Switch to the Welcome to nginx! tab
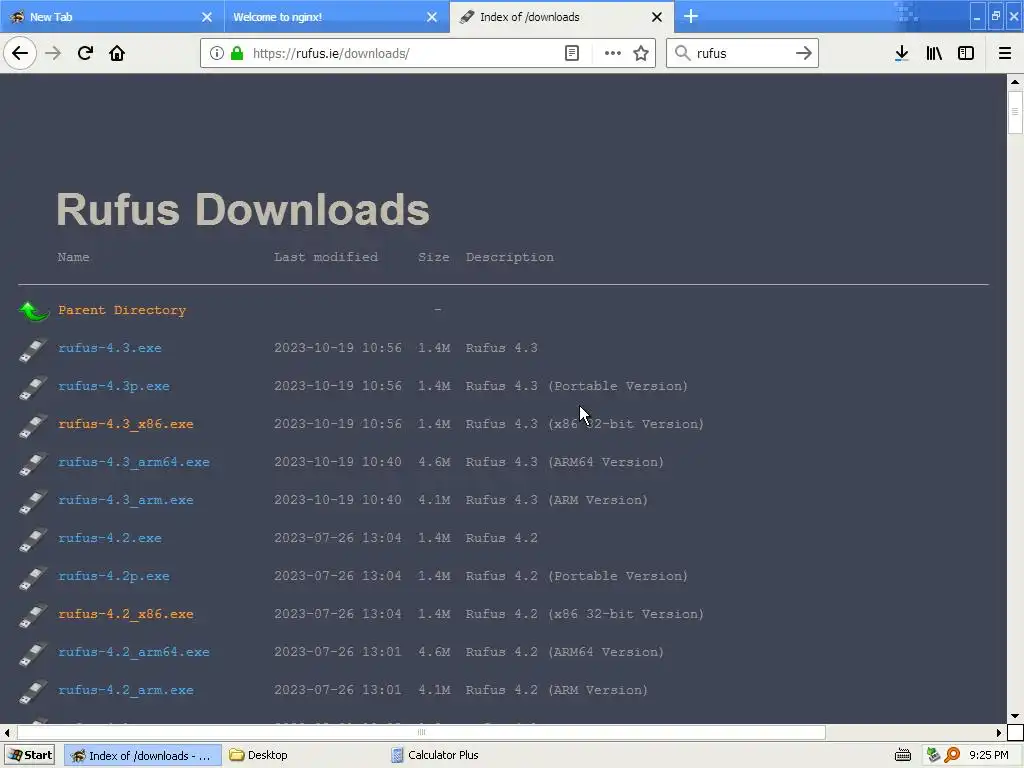Screen dimensions: 1024x768 pos(336,17)
